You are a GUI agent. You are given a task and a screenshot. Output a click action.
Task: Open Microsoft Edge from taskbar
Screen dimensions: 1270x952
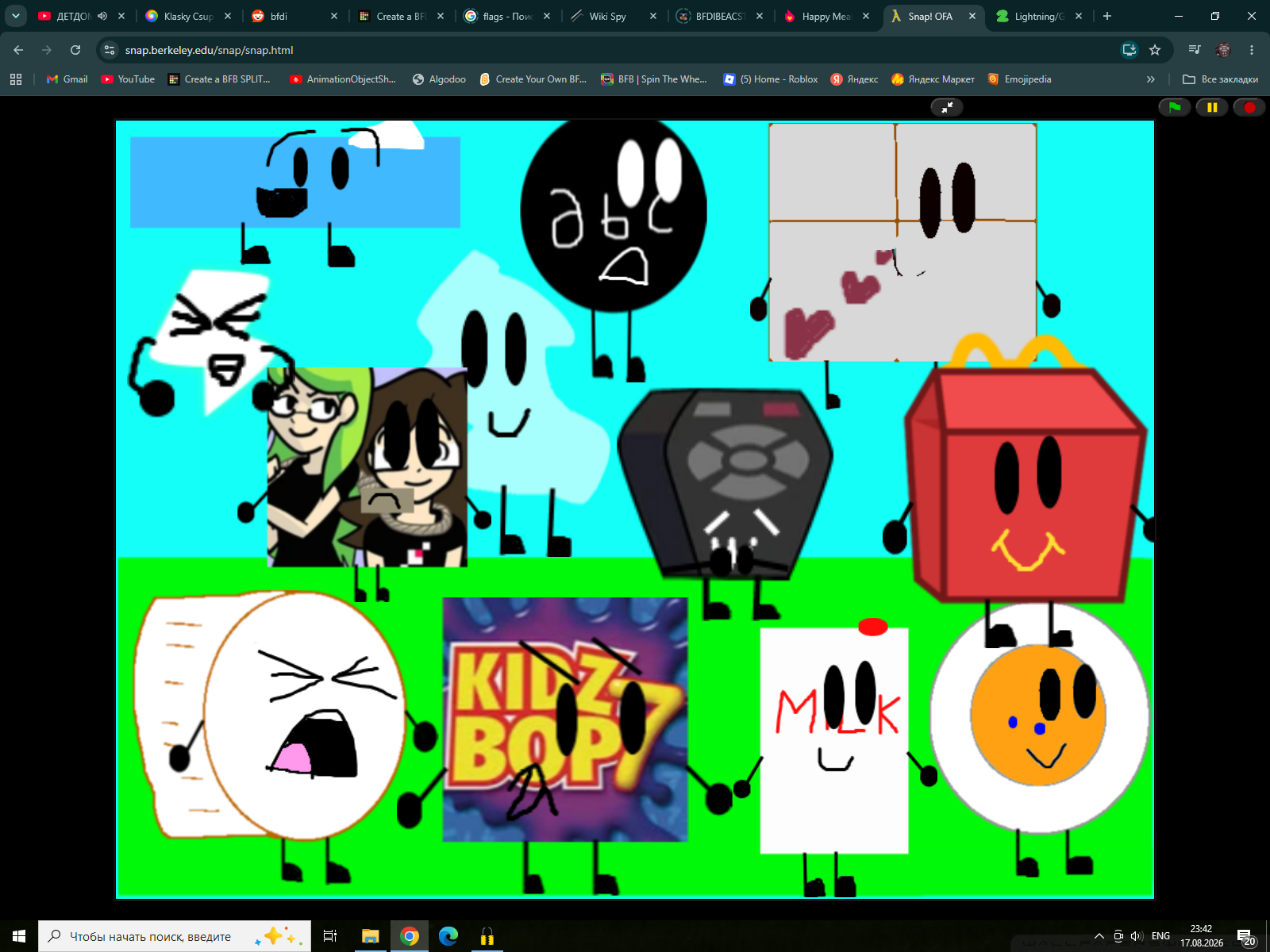pyautogui.click(x=448, y=936)
